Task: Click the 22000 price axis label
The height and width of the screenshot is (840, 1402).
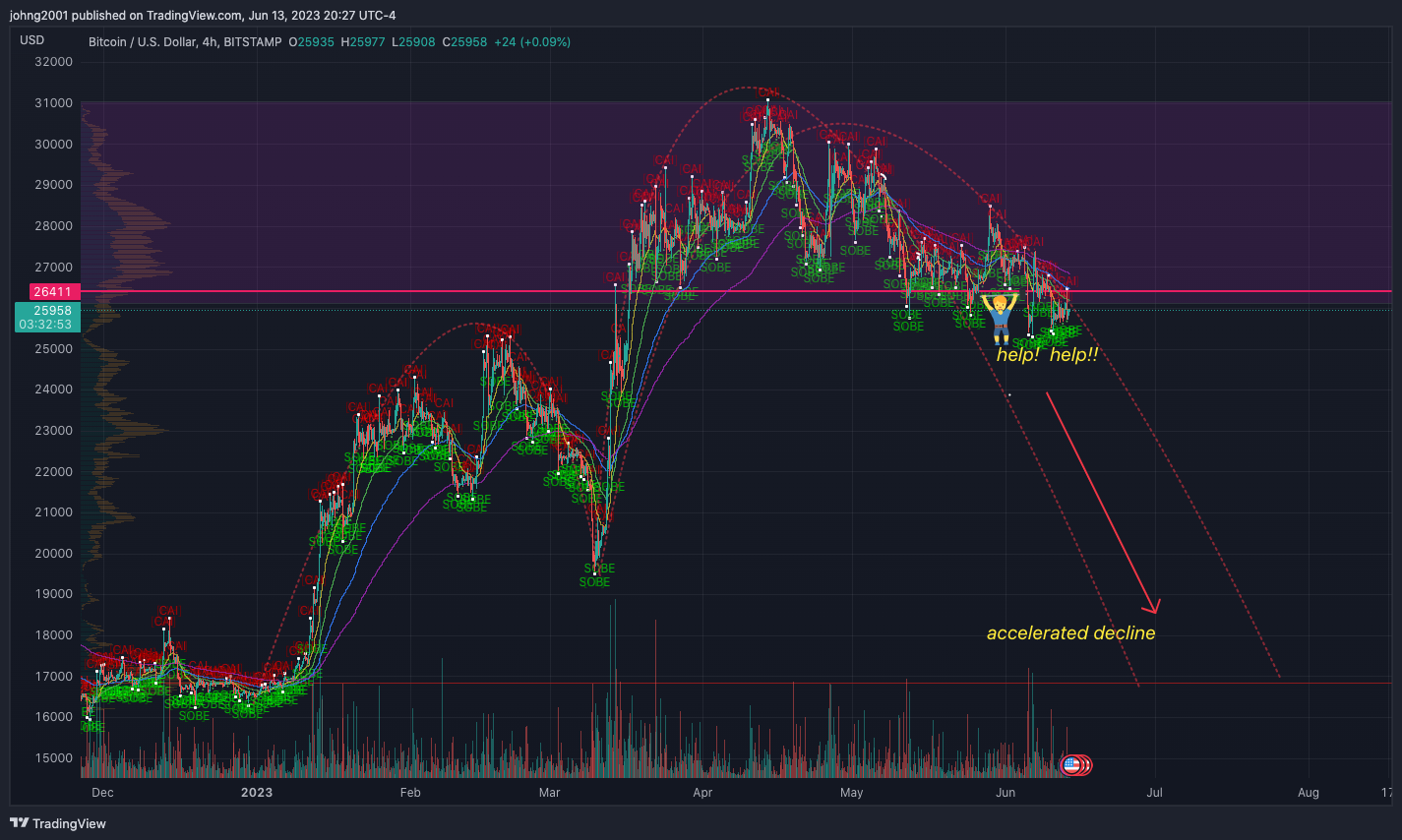Action: pos(53,472)
